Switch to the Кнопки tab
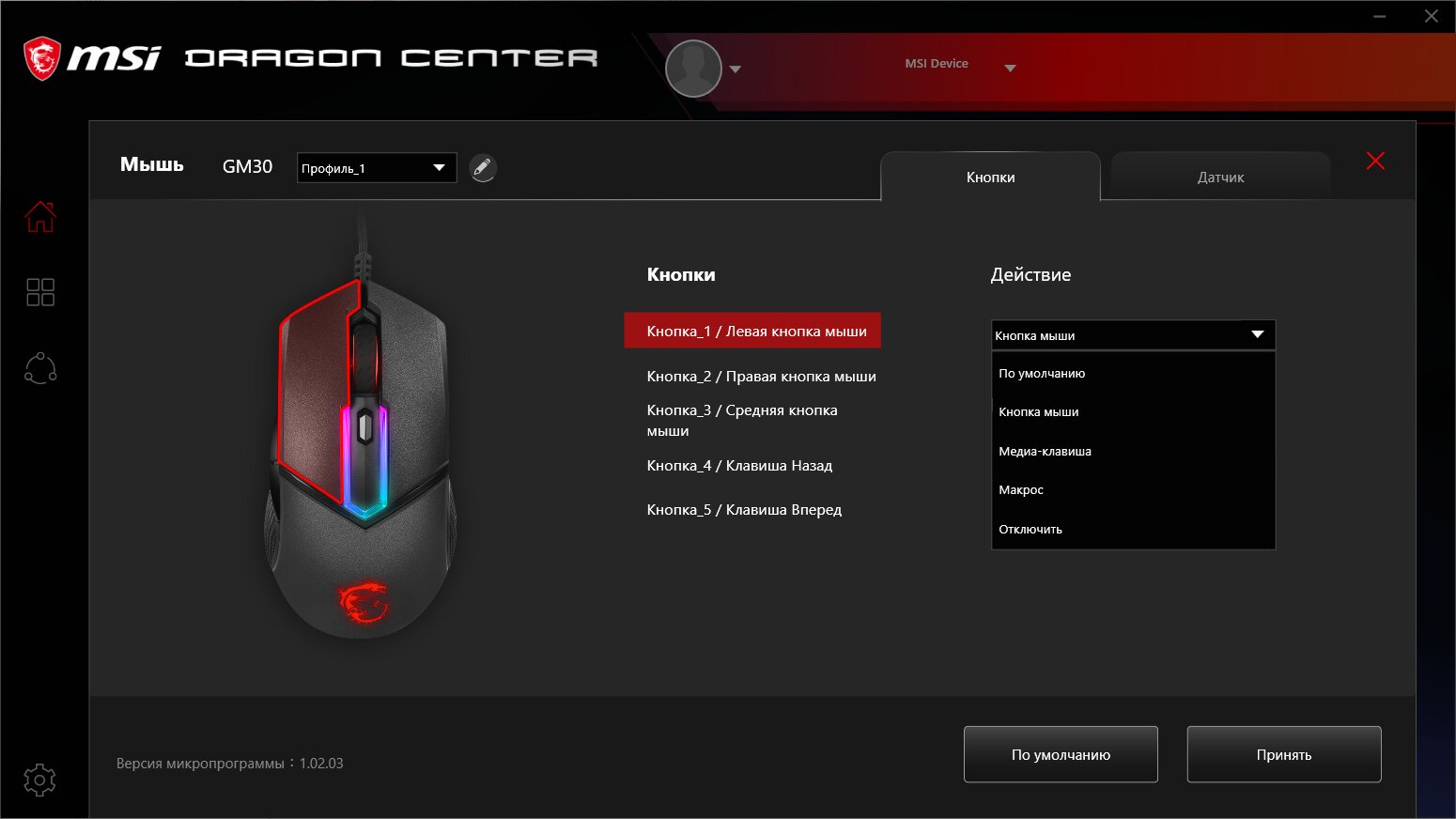1456x819 pixels. point(991,177)
